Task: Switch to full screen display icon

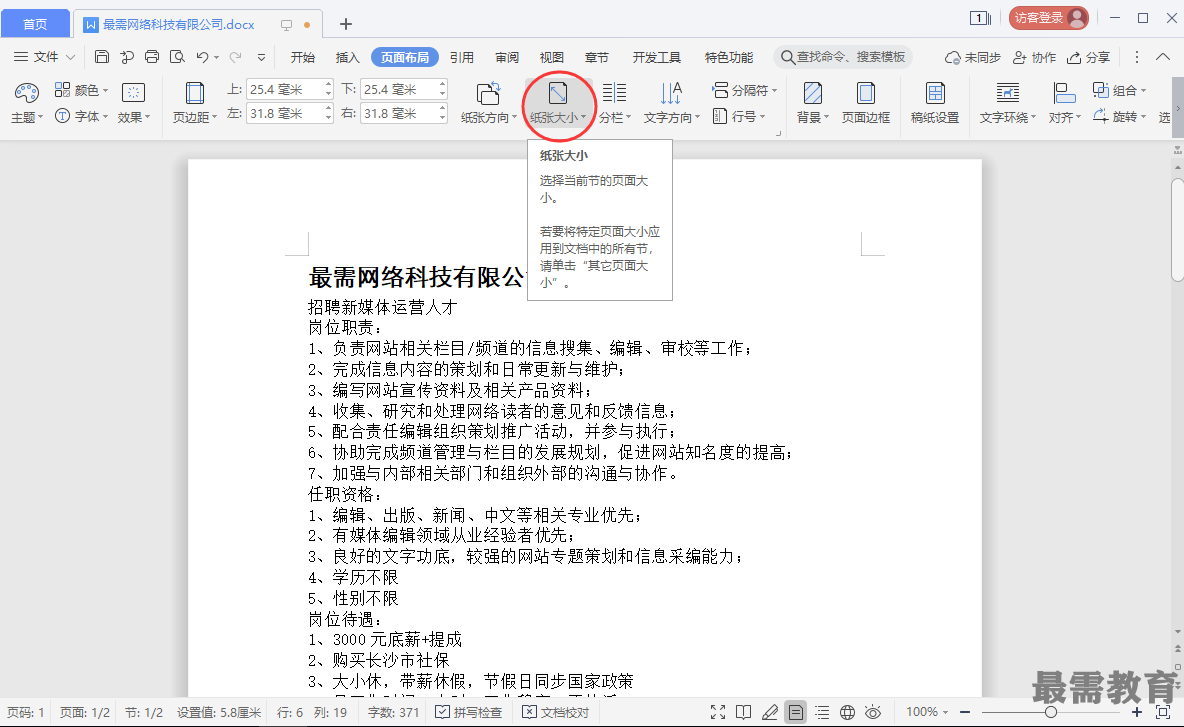Action: coord(718,712)
